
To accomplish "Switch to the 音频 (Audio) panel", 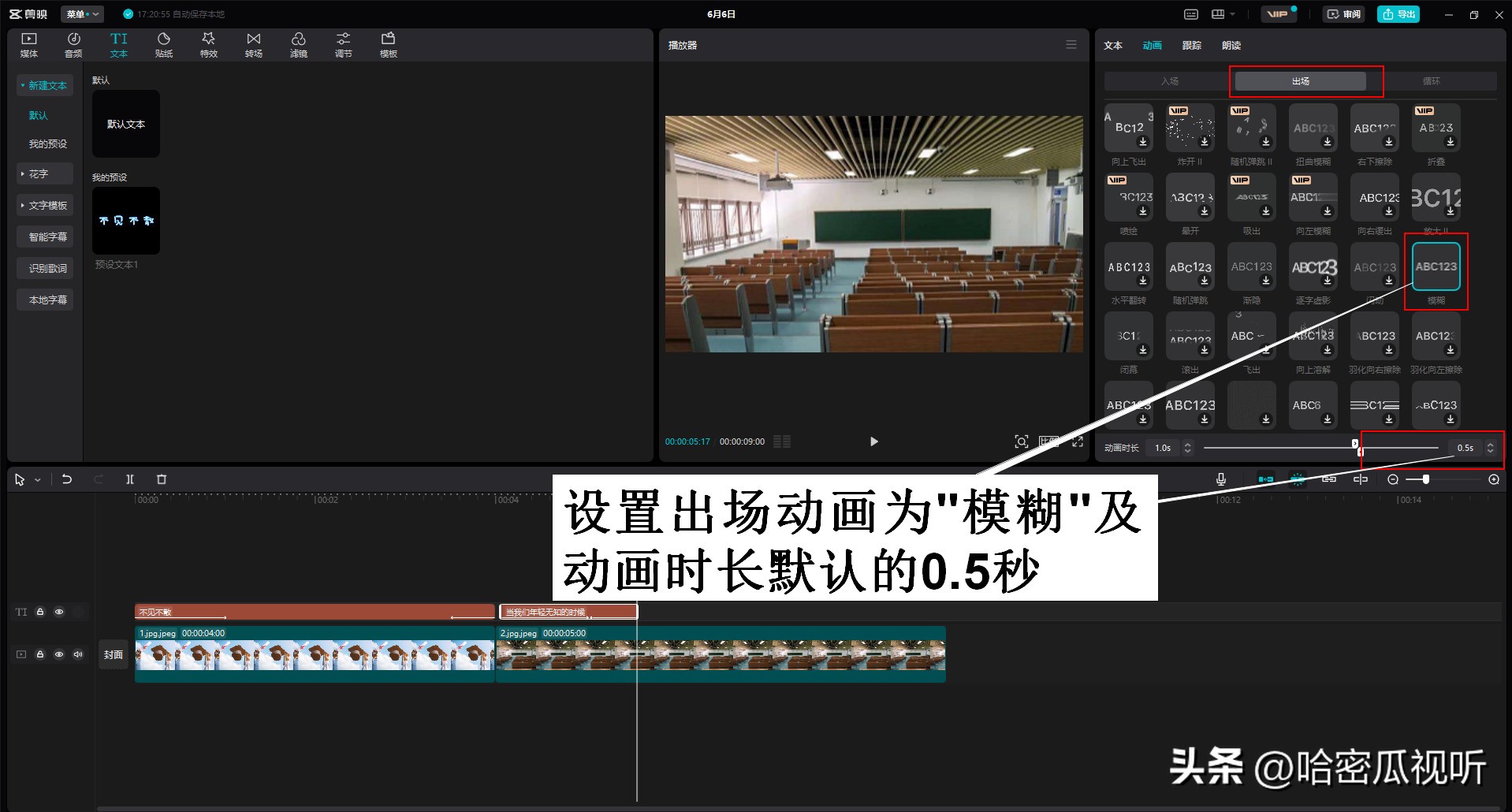I will click(x=73, y=44).
